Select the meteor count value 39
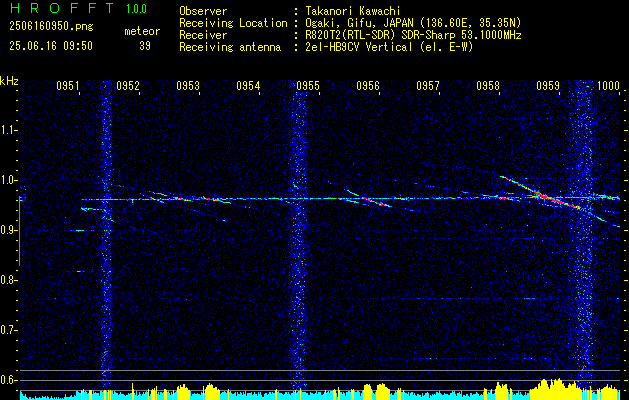The width and height of the screenshot is (629, 400). [145, 46]
